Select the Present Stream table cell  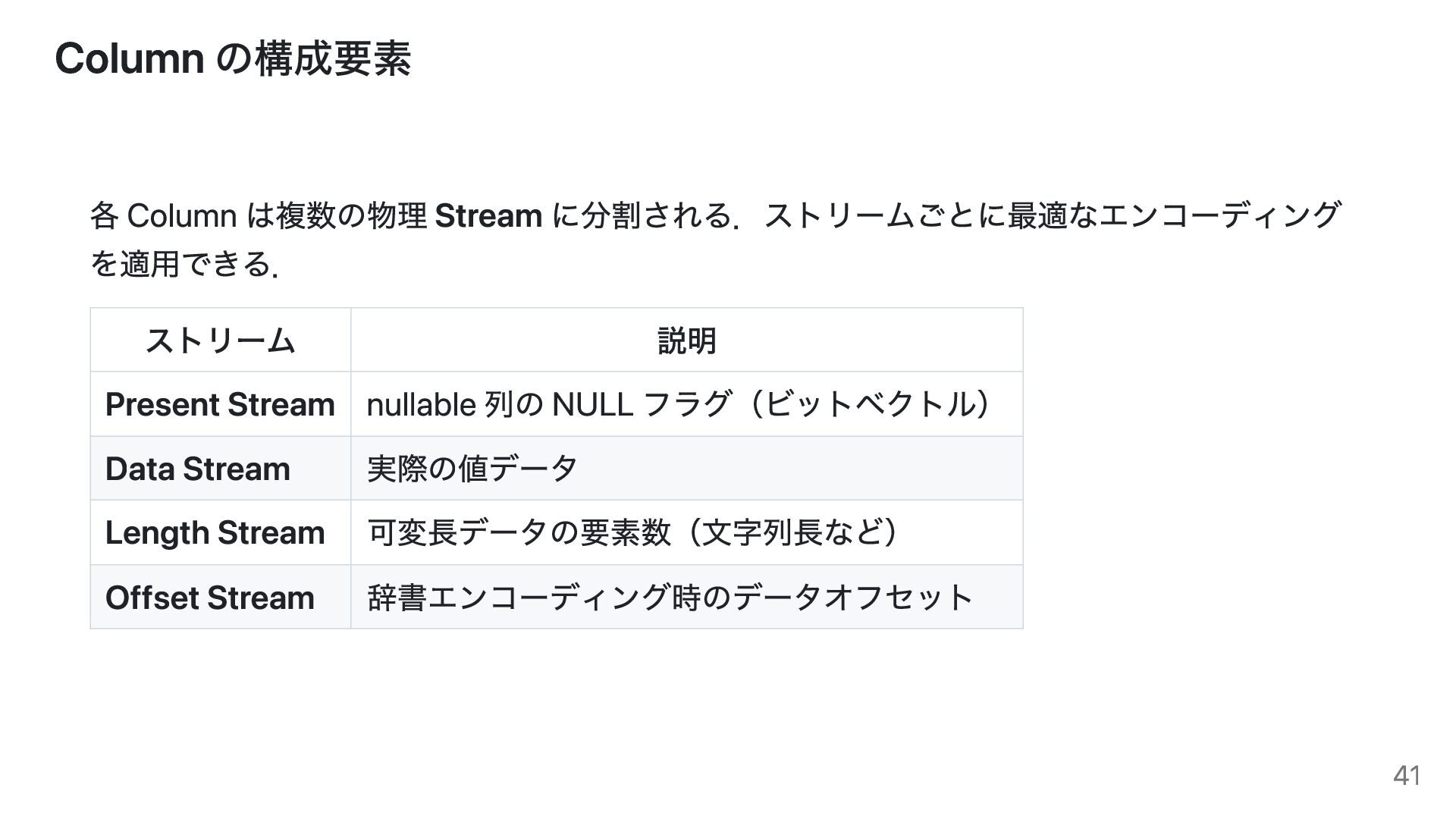click(x=221, y=404)
